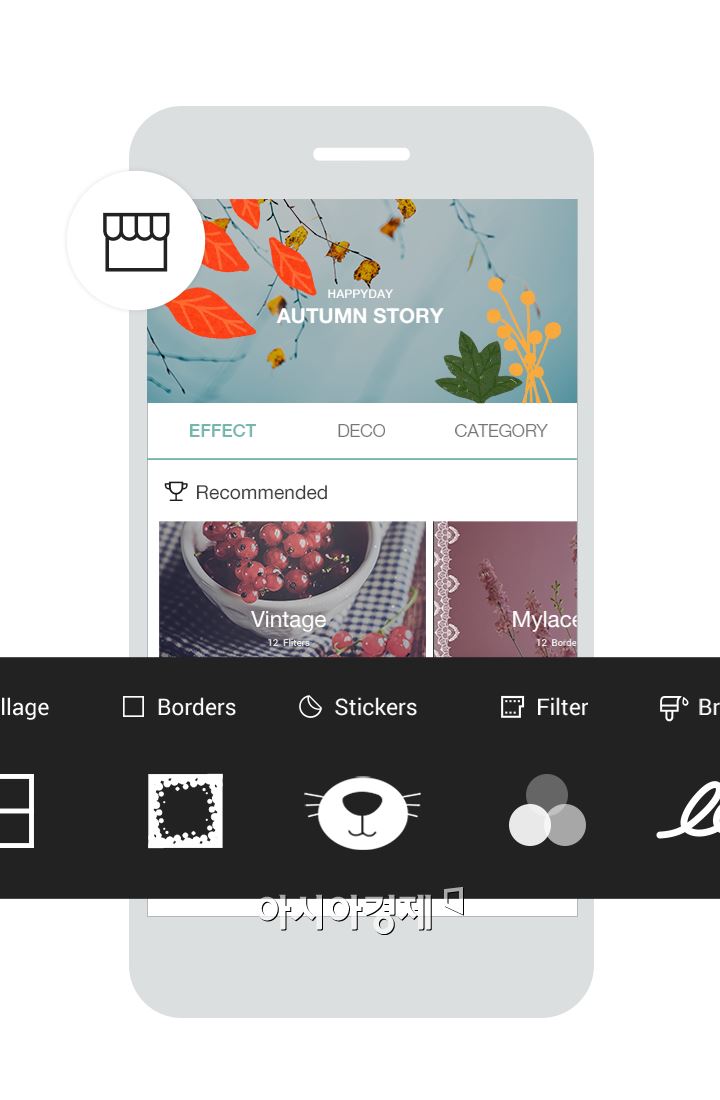The image size is (720, 1100).
Task: Click the small square Borders label icon
Action: 133,706
